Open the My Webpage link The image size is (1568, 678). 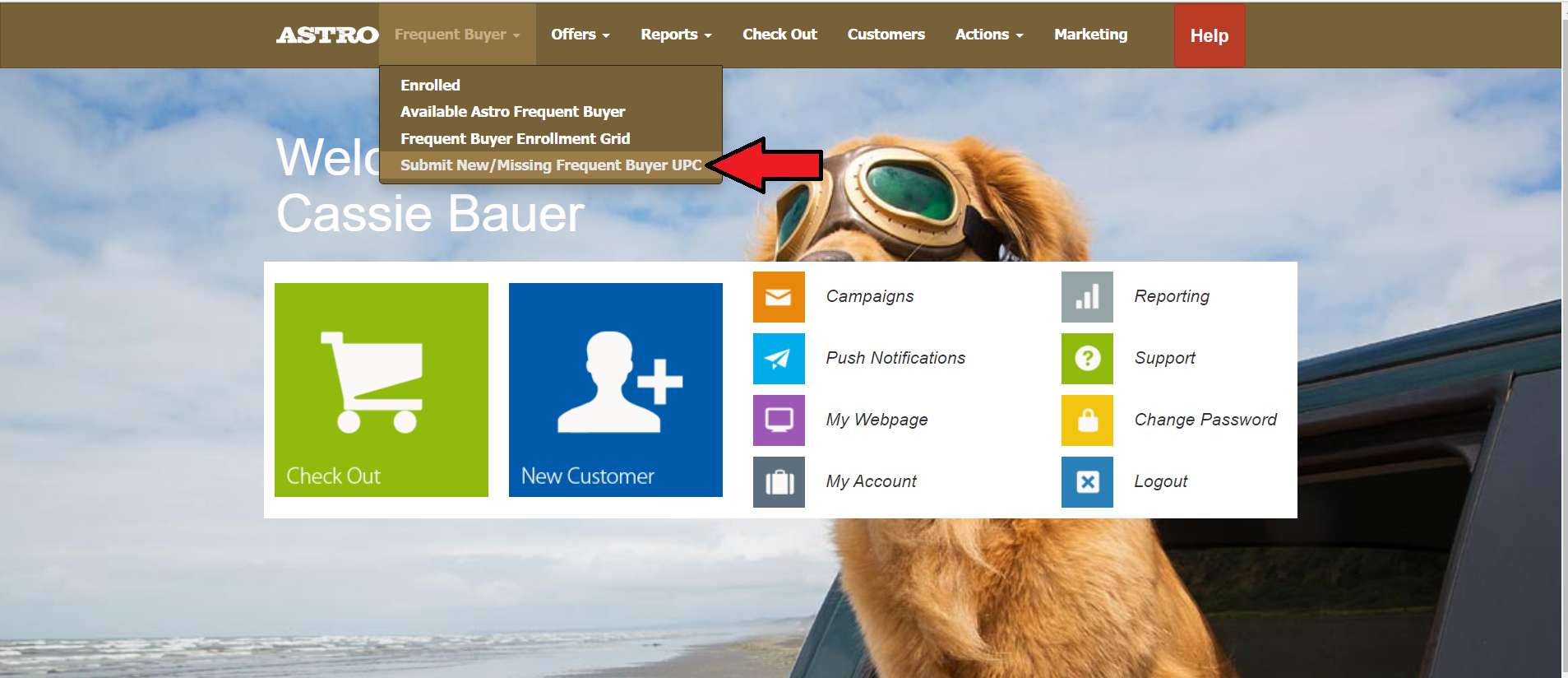pyautogui.click(x=877, y=420)
